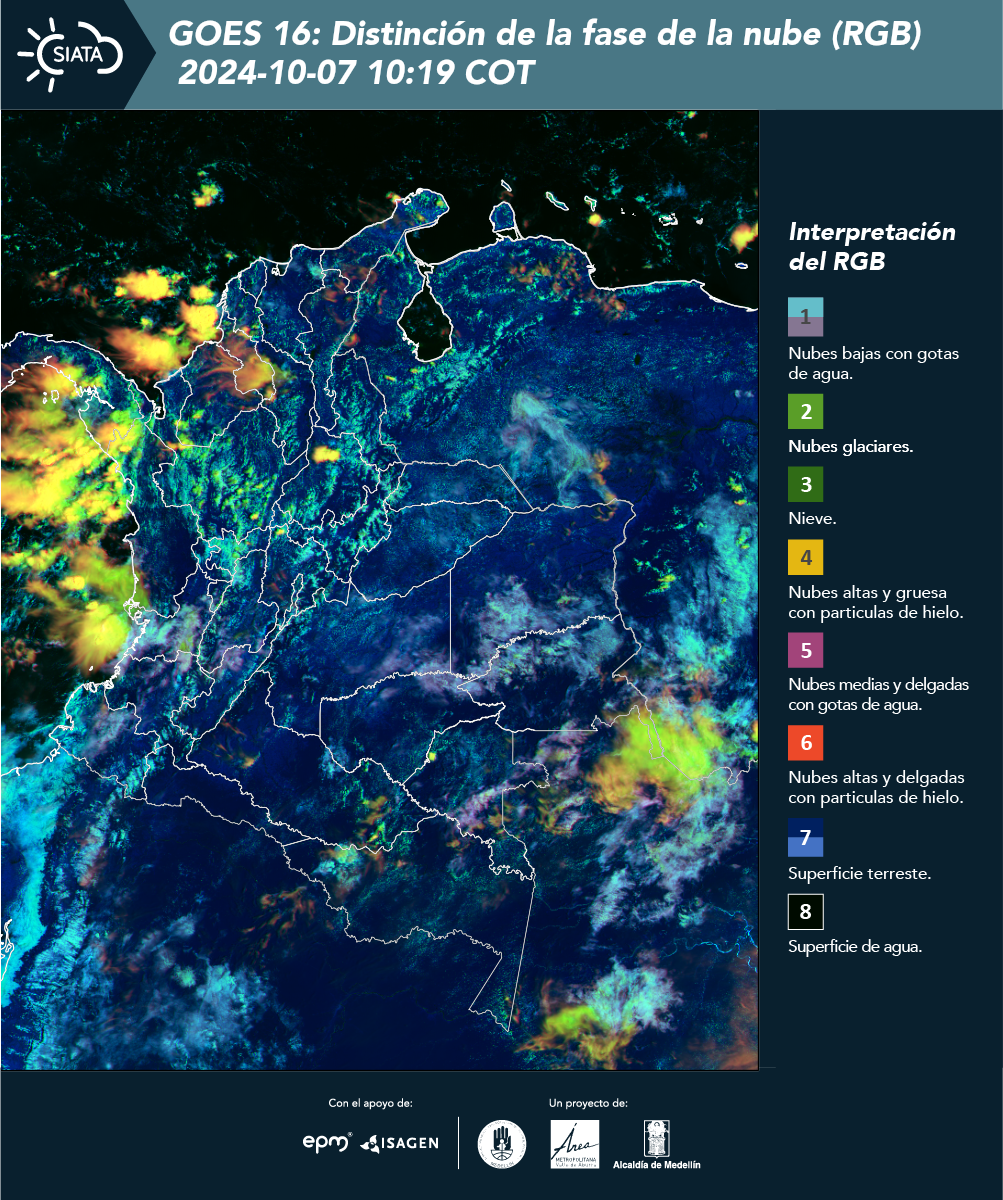Click the label 'Nubes glaciares.'
The image size is (1003, 1200).
tap(851, 447)
